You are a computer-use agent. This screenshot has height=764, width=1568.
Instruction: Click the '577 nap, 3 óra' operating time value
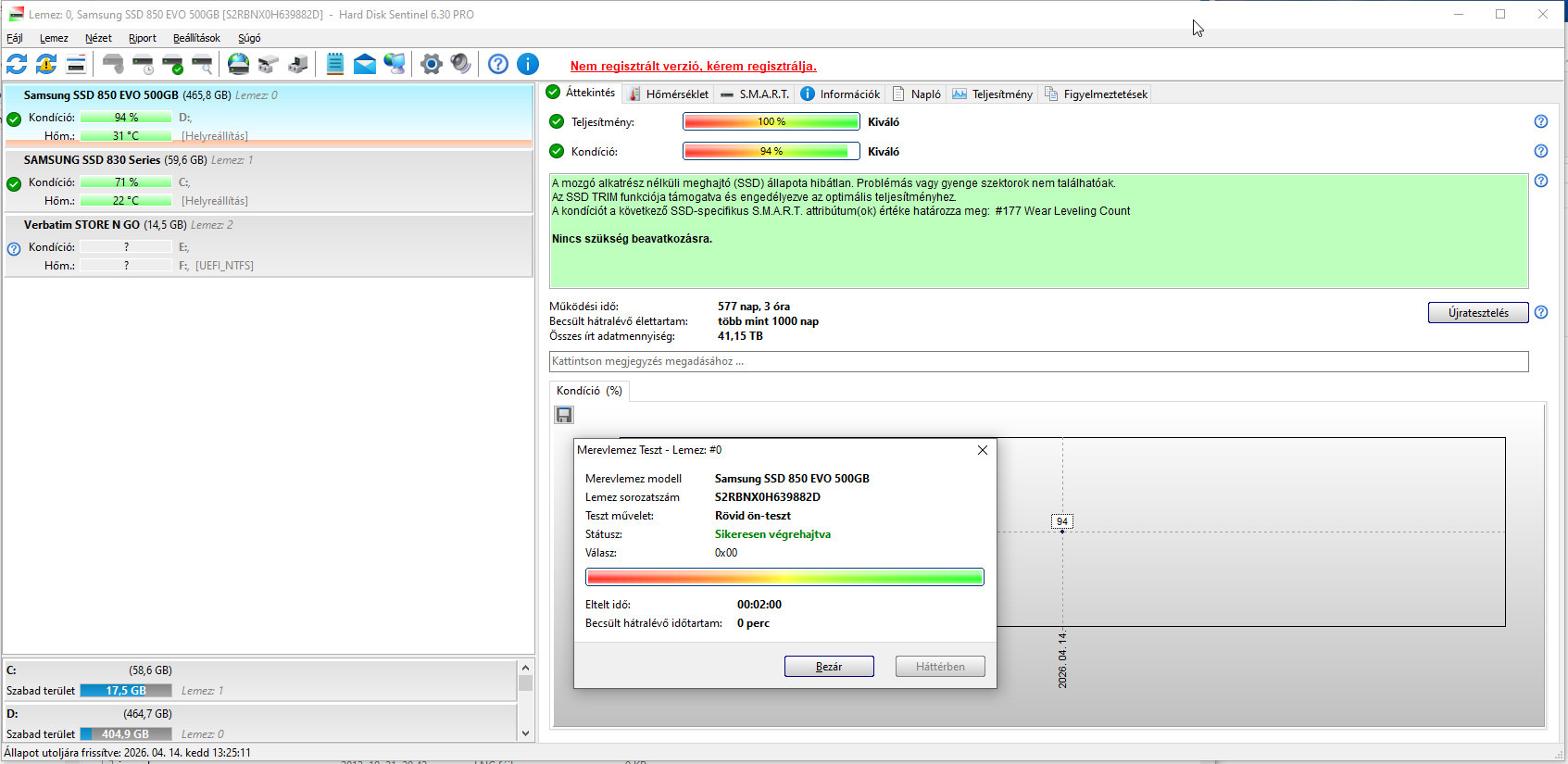[754, 307]
